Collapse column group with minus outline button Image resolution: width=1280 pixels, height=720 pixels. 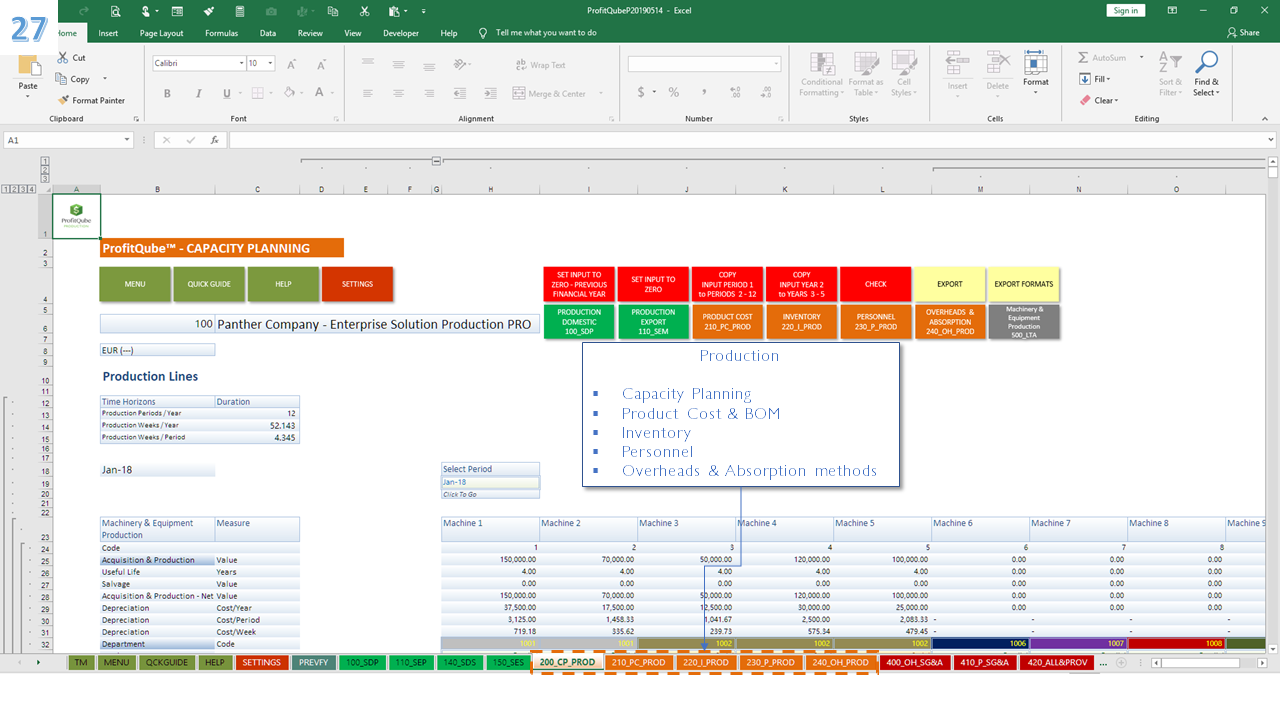(x=437, y=160)
